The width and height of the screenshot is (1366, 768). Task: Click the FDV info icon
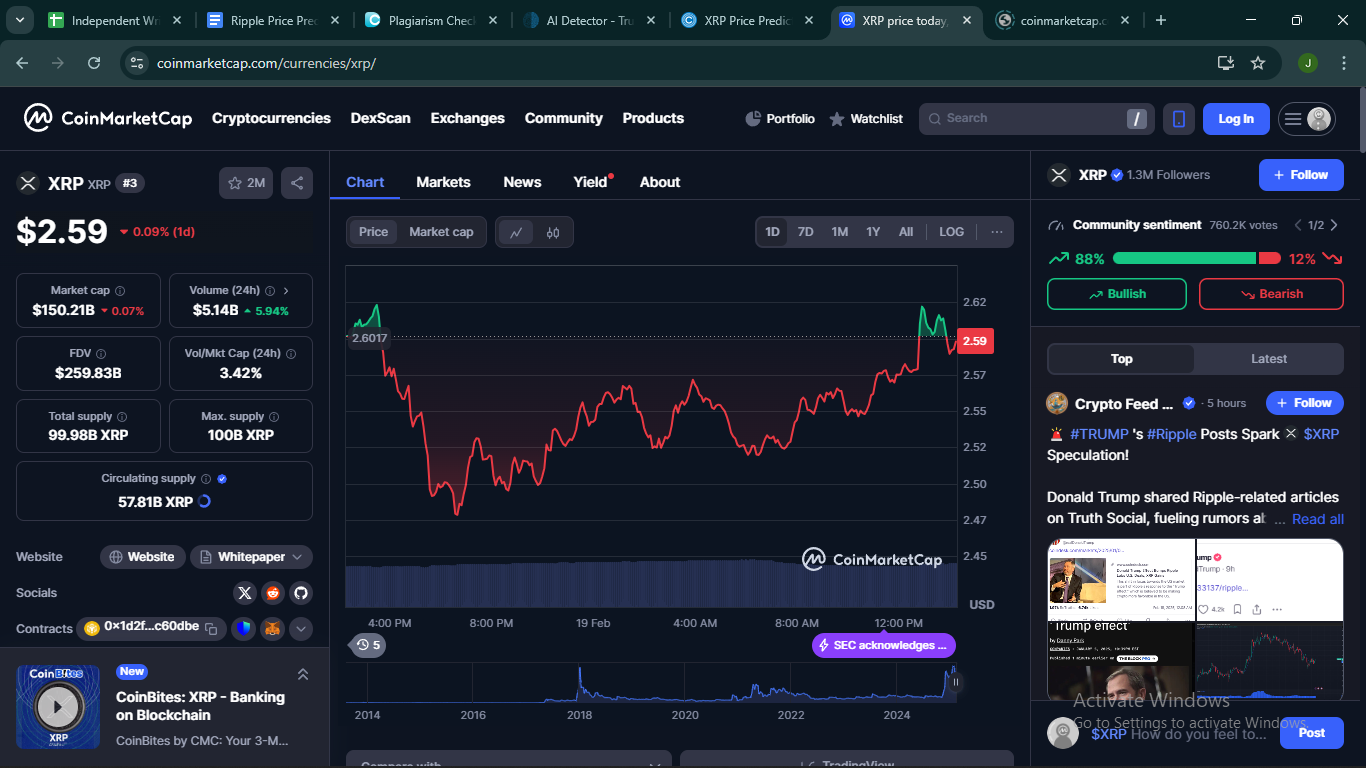(101, 354)
